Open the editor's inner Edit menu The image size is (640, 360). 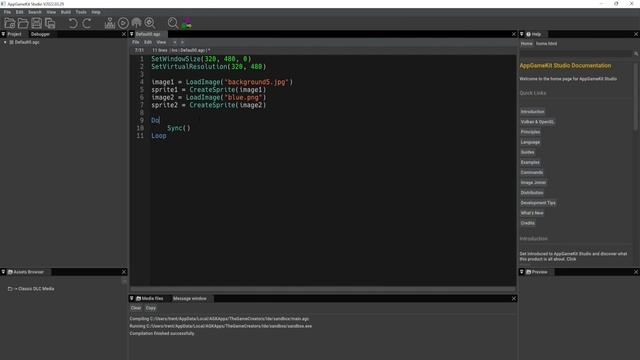click(148, 42)
